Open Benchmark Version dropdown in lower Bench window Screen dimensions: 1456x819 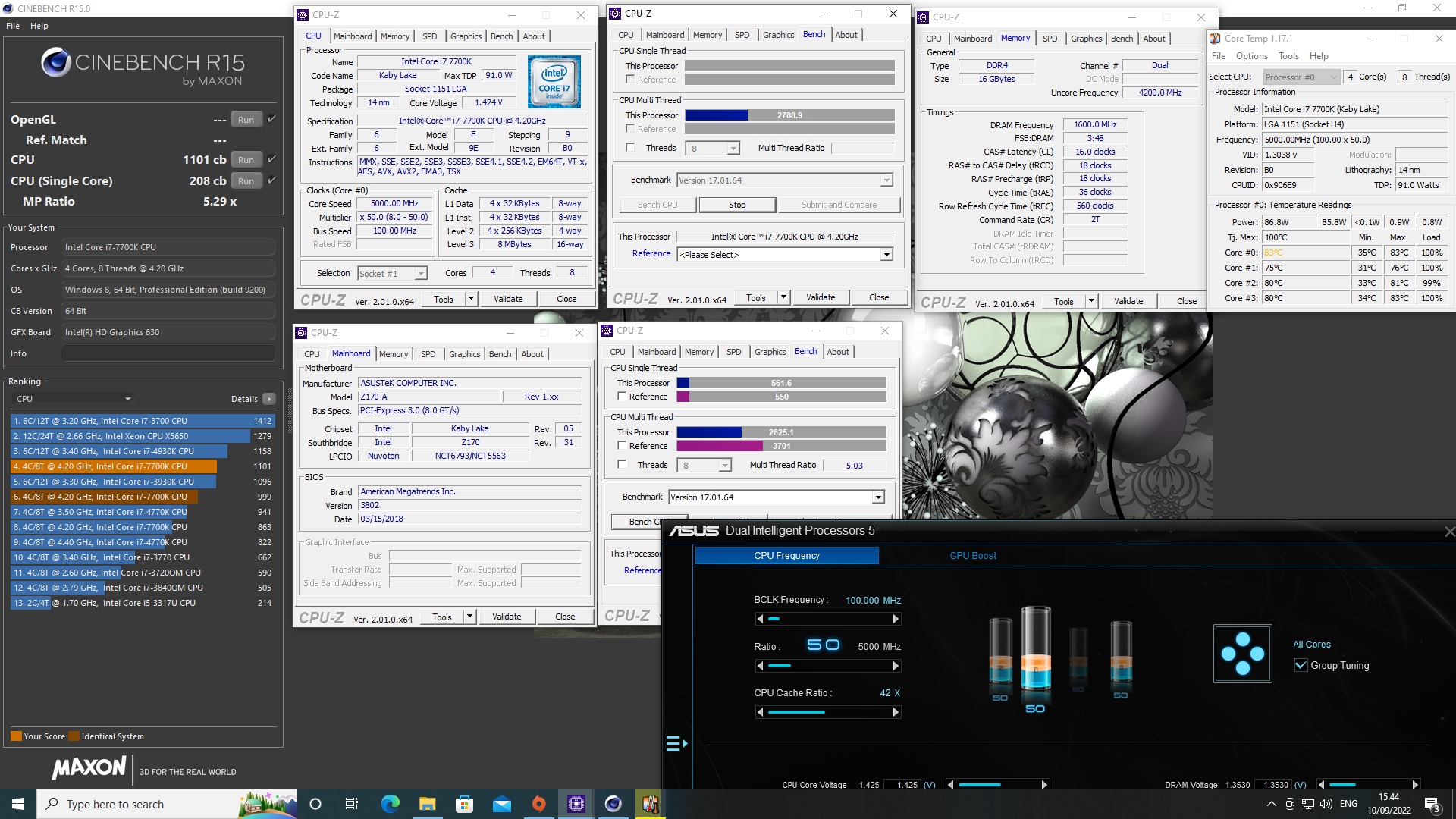pyautogui.click(x=776, y=497)
